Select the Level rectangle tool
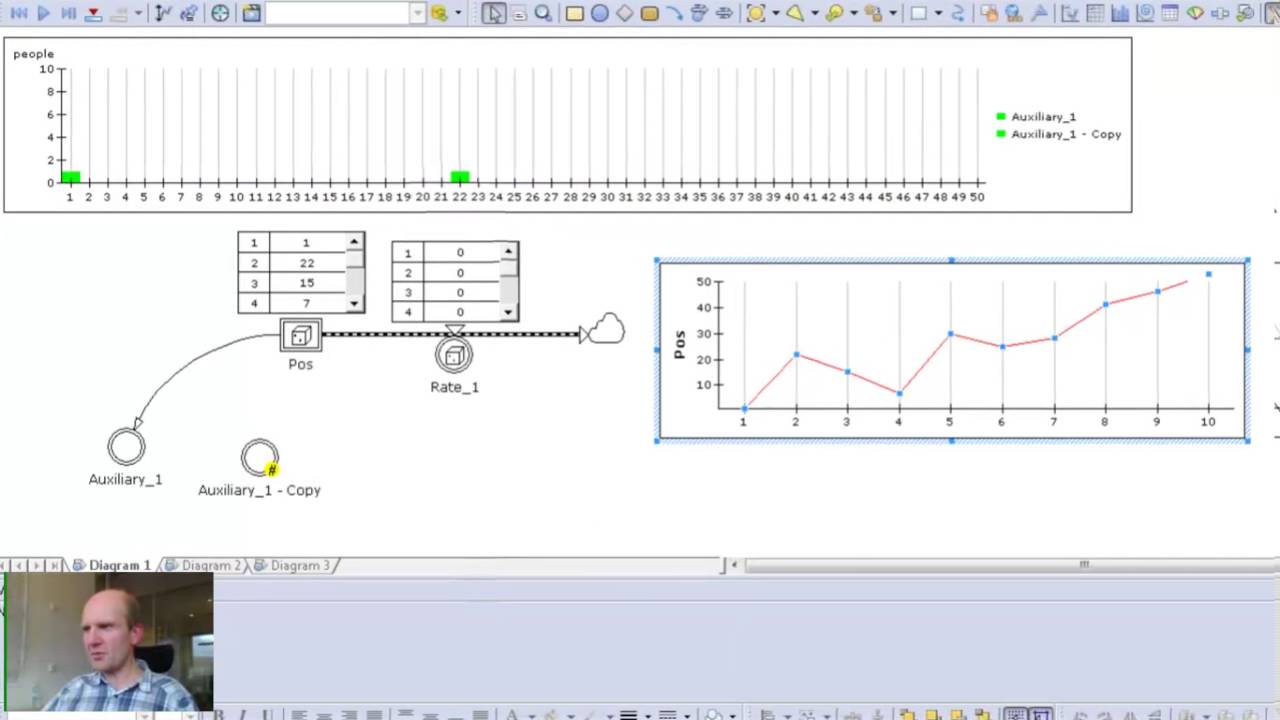 574,13
